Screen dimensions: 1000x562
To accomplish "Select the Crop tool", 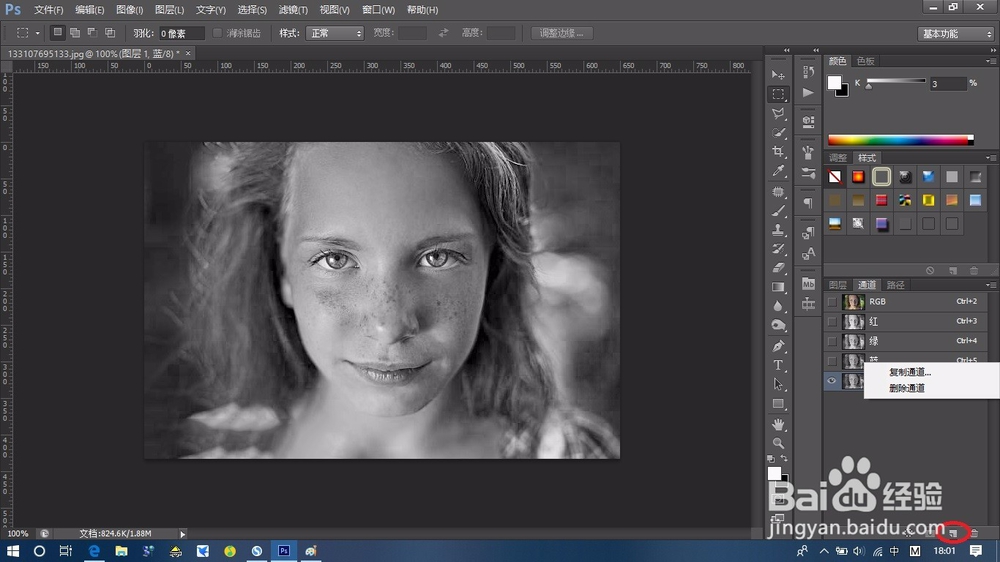I will coord(778,152).
